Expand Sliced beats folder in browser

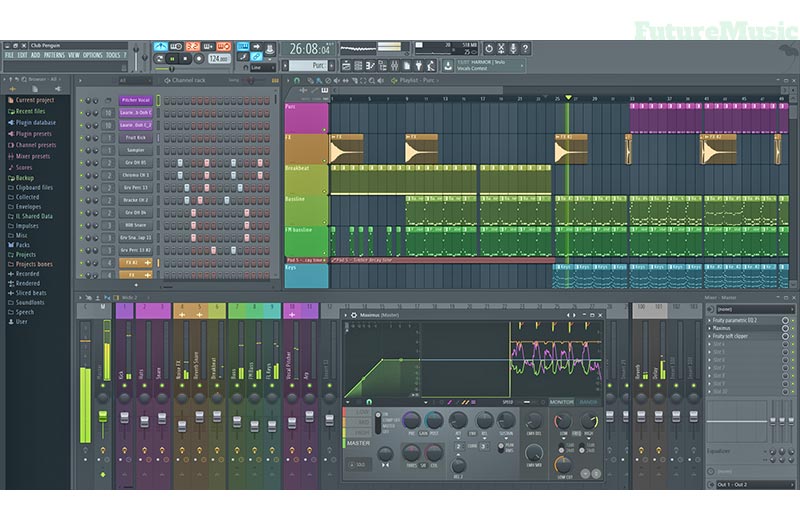pos(31,293)
